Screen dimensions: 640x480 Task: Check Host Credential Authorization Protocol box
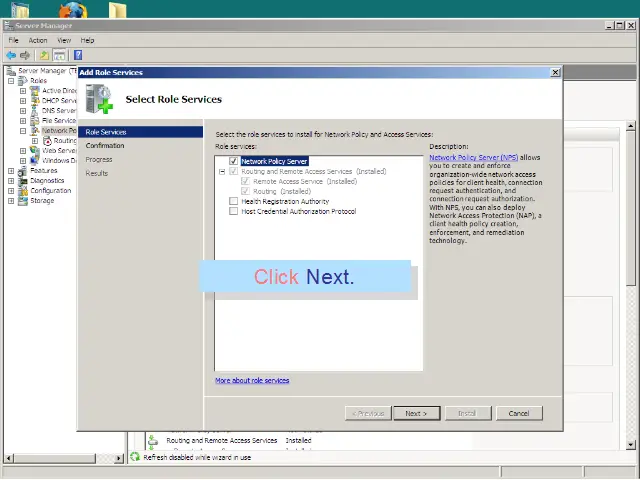click(x=234, y=211)
